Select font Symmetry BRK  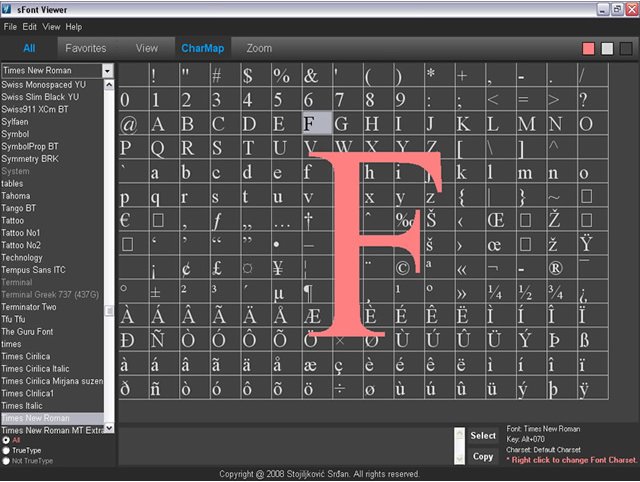[x=52, y=159]
